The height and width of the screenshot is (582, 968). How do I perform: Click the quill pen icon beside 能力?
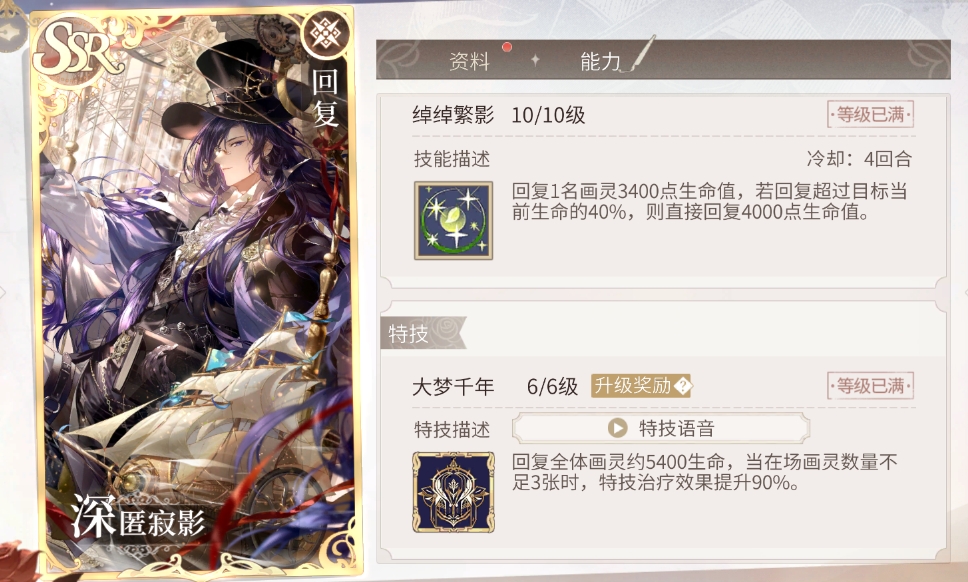(638, 54)
